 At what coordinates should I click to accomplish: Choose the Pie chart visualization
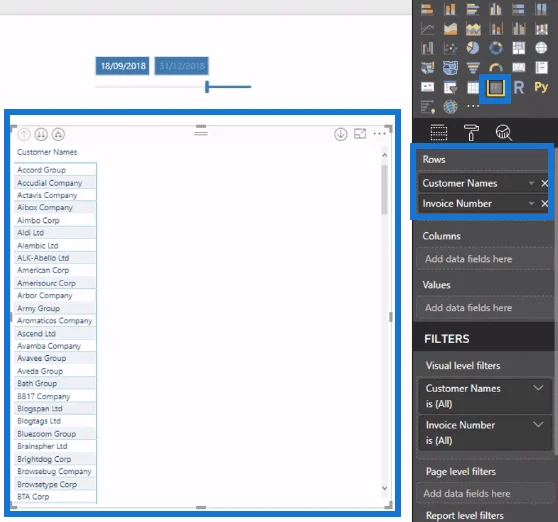[x=473, y=48]
